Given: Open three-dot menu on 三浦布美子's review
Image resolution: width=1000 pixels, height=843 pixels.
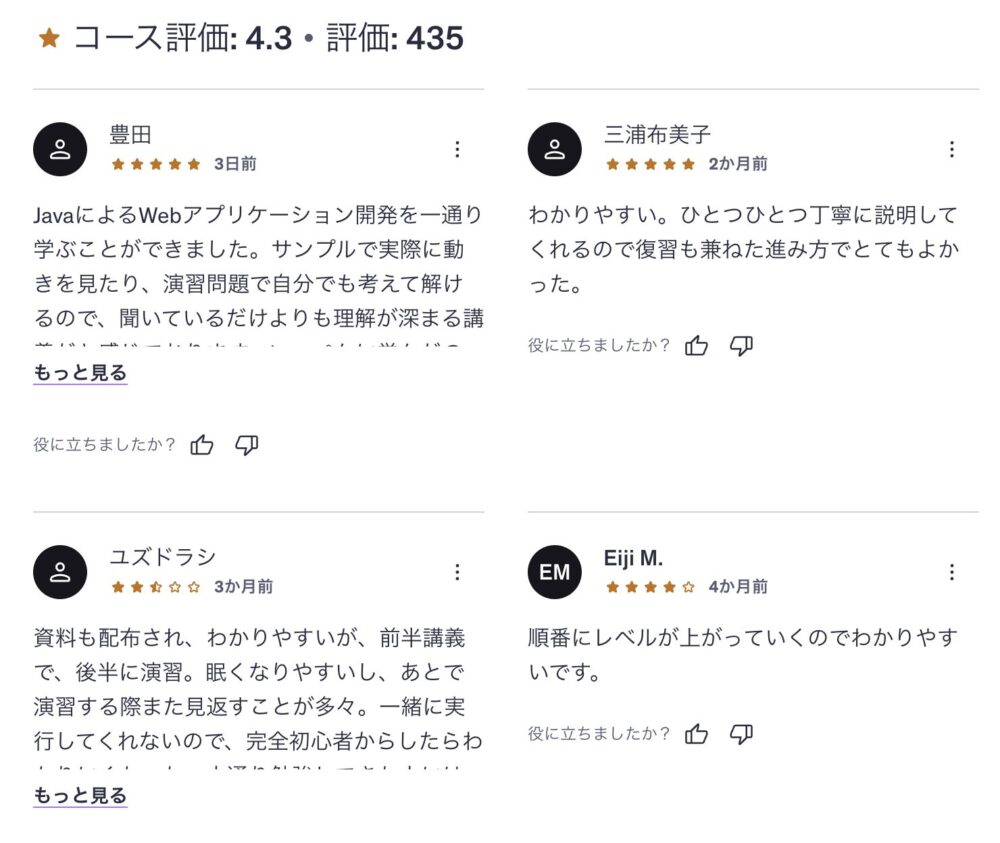Looking at the screenshot, I should (951, 149).
